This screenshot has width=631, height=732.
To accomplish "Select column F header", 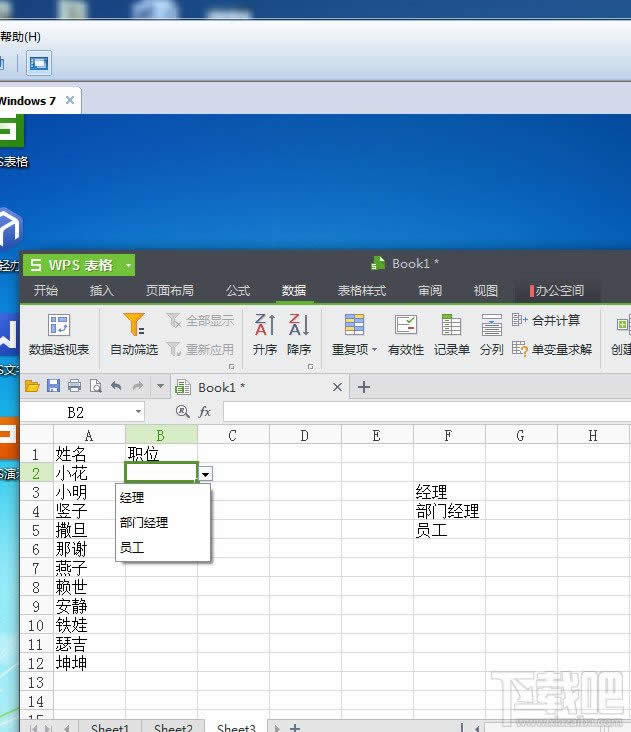I will tap(449, 435).
